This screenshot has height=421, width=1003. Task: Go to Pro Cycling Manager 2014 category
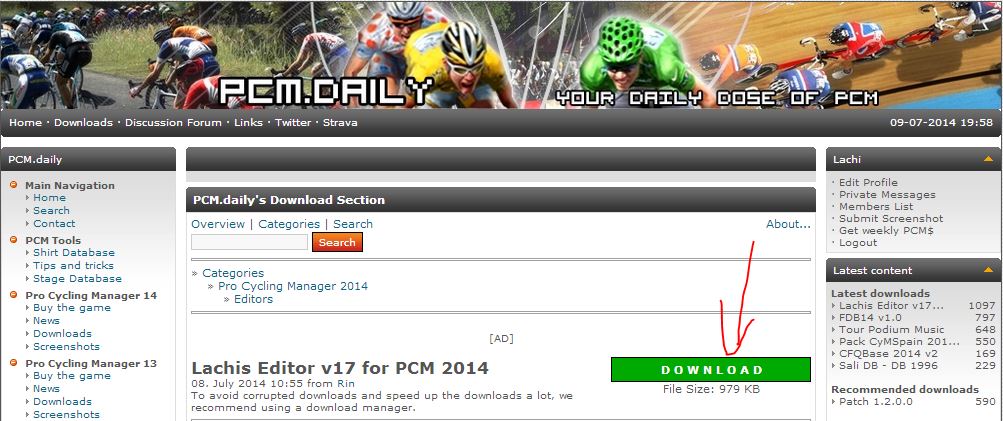click(x=293, y=286)
